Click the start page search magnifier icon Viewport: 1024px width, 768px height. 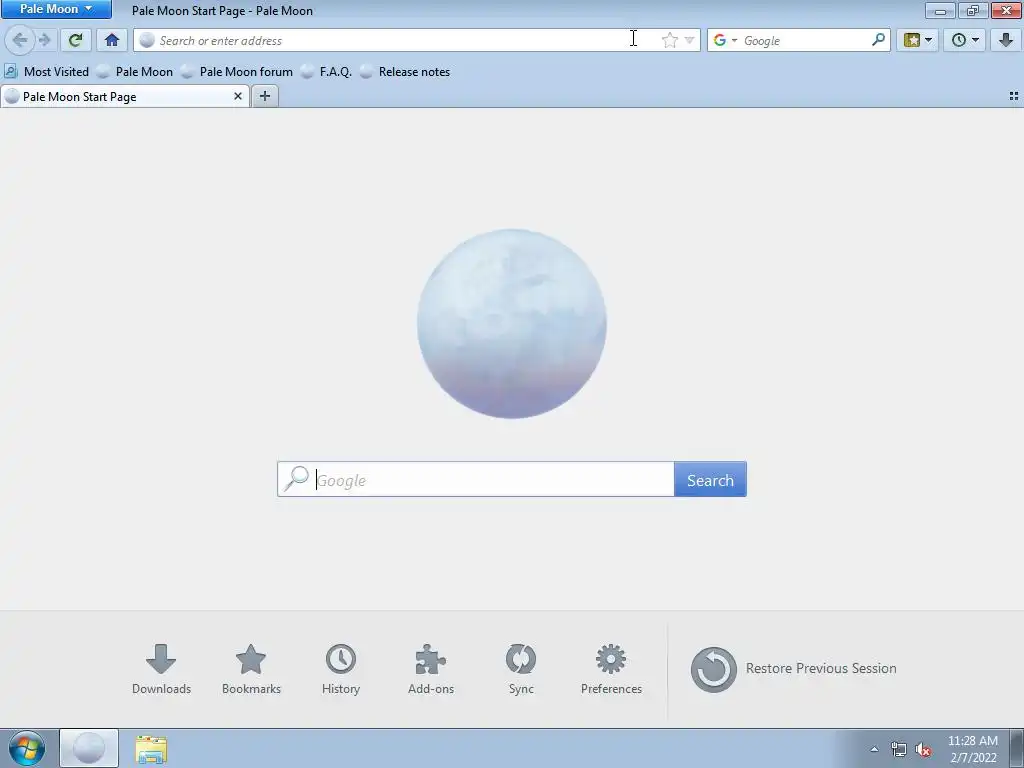pos(296,479)
